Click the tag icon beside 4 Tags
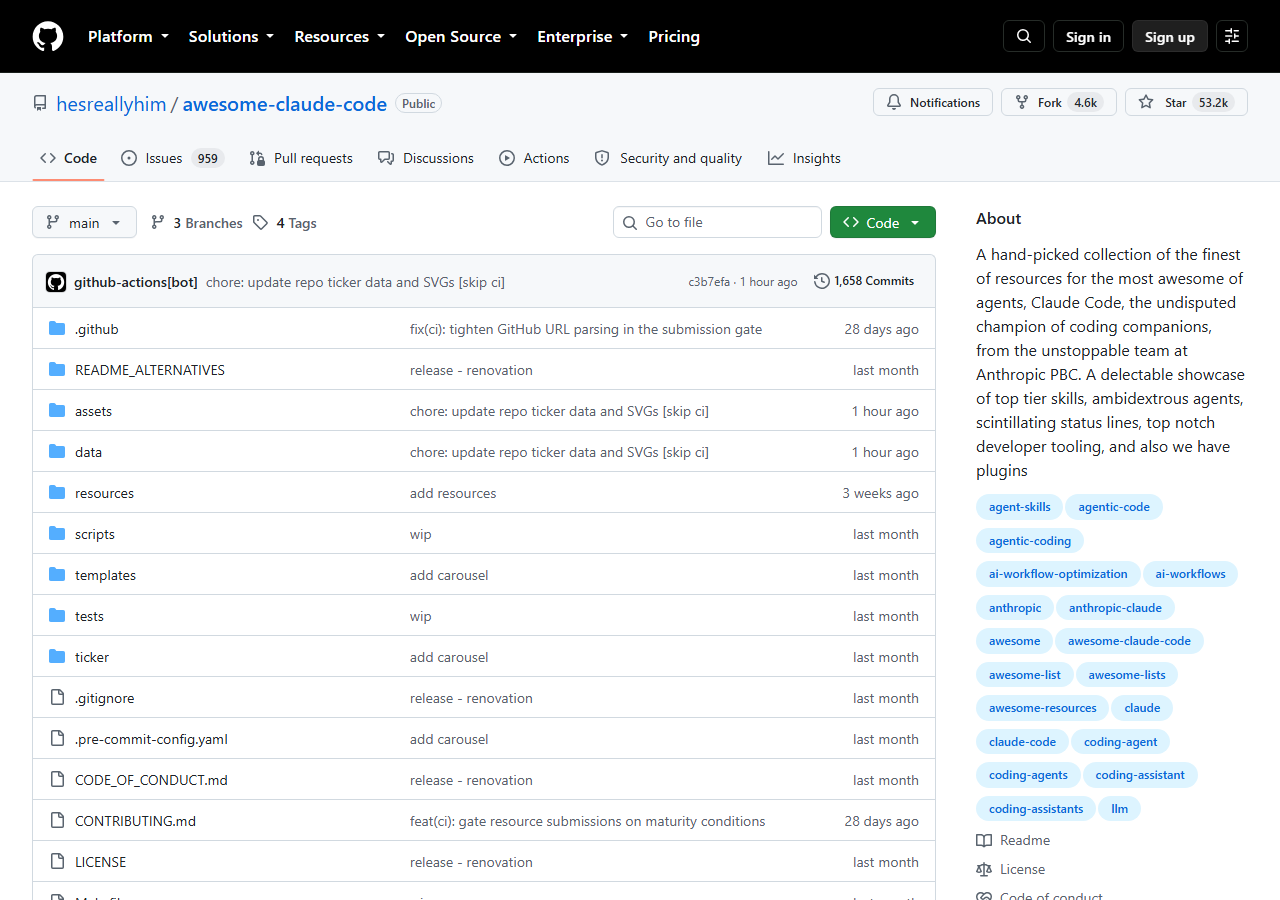Screen dimensions: 1280x900 260,223
